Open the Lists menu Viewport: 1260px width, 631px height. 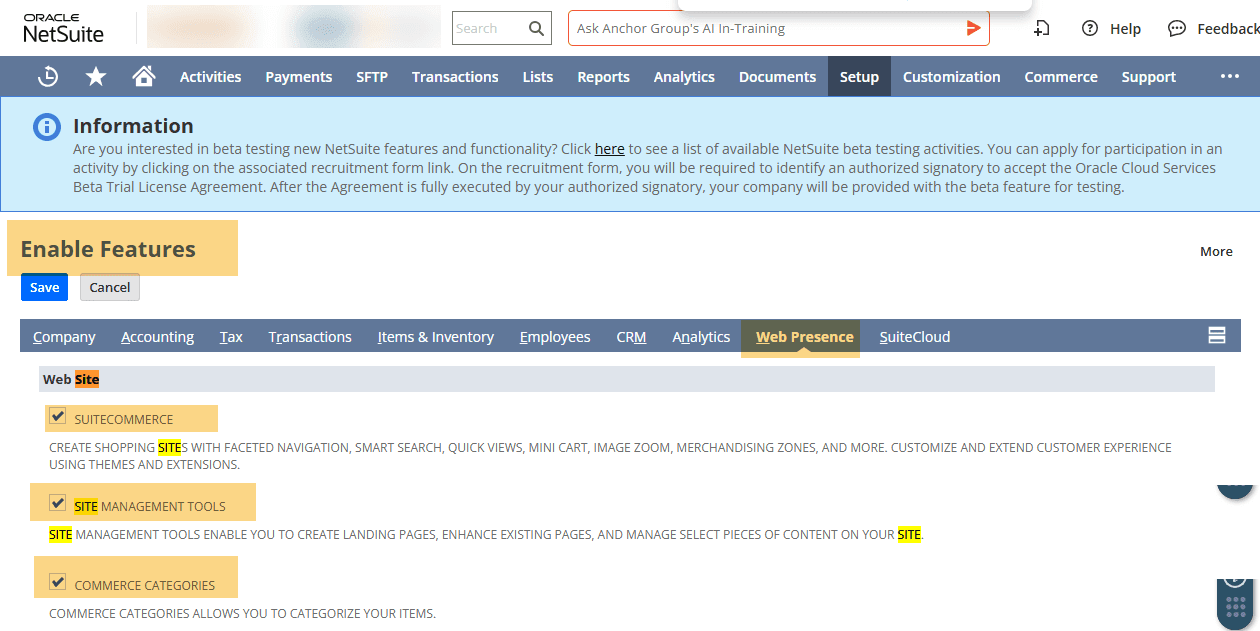538,77
